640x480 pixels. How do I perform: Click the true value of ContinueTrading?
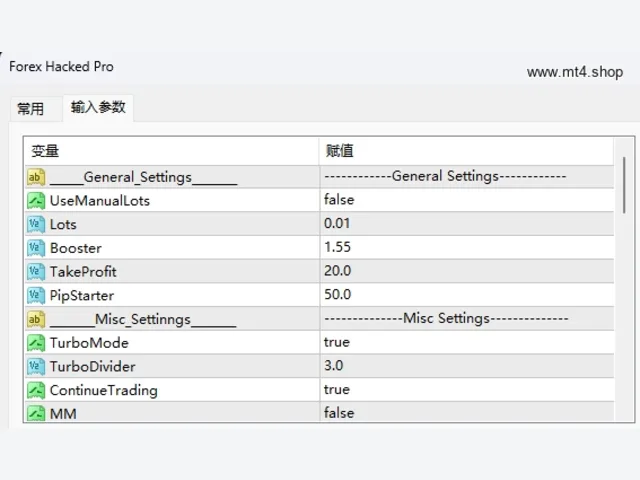337,389
